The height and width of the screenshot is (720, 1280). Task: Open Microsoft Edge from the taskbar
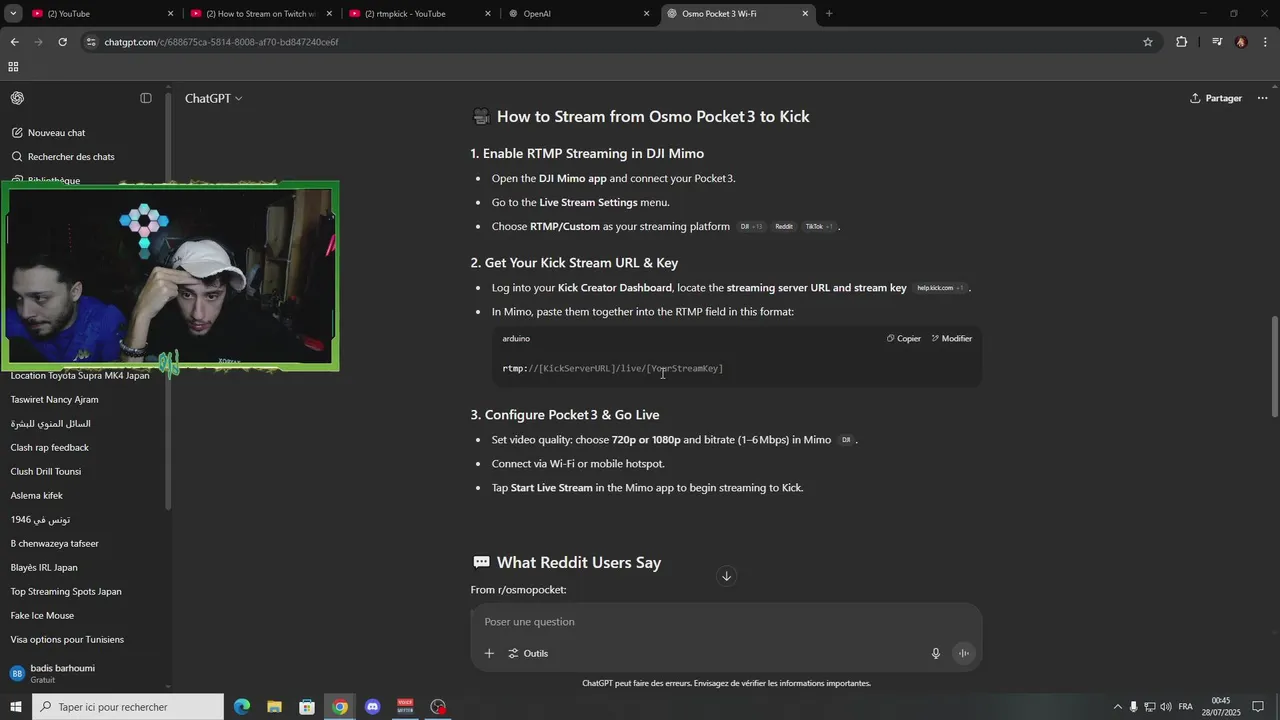pos(242,707)
